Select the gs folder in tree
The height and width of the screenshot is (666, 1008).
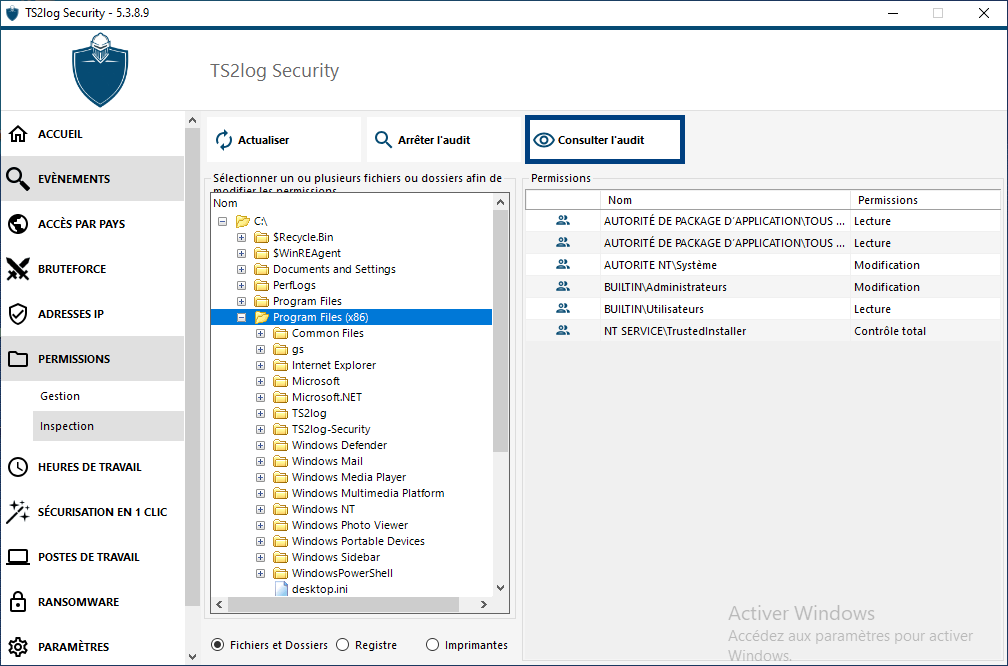click(298, 349)
